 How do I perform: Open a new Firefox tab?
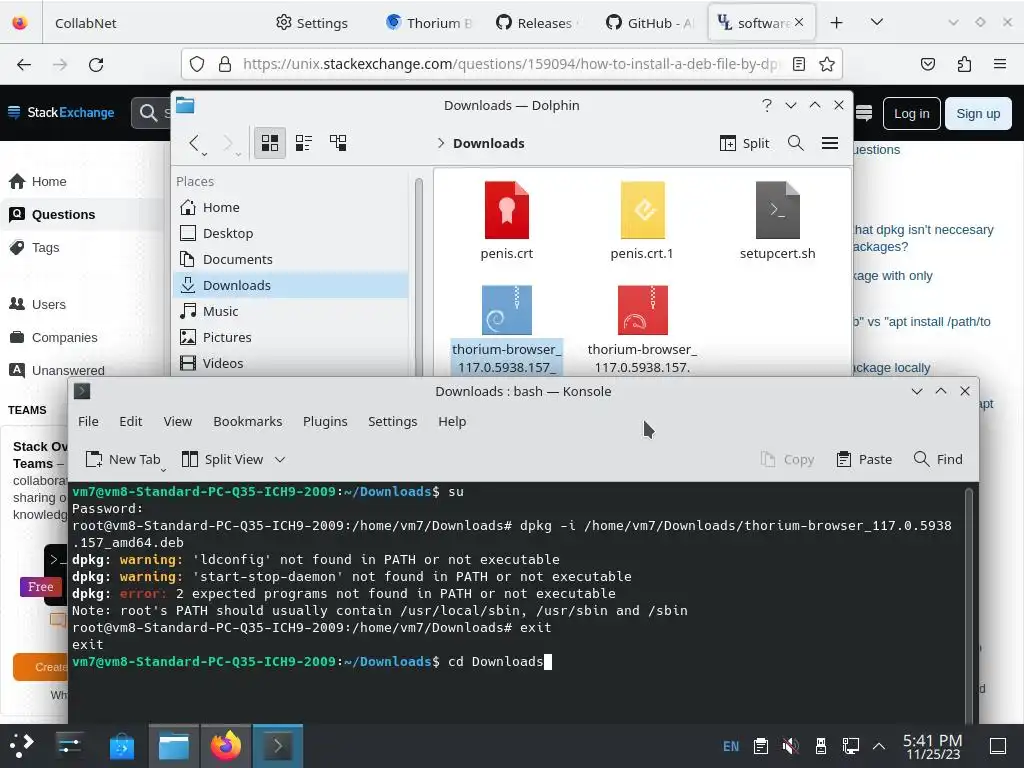(837, 23)
